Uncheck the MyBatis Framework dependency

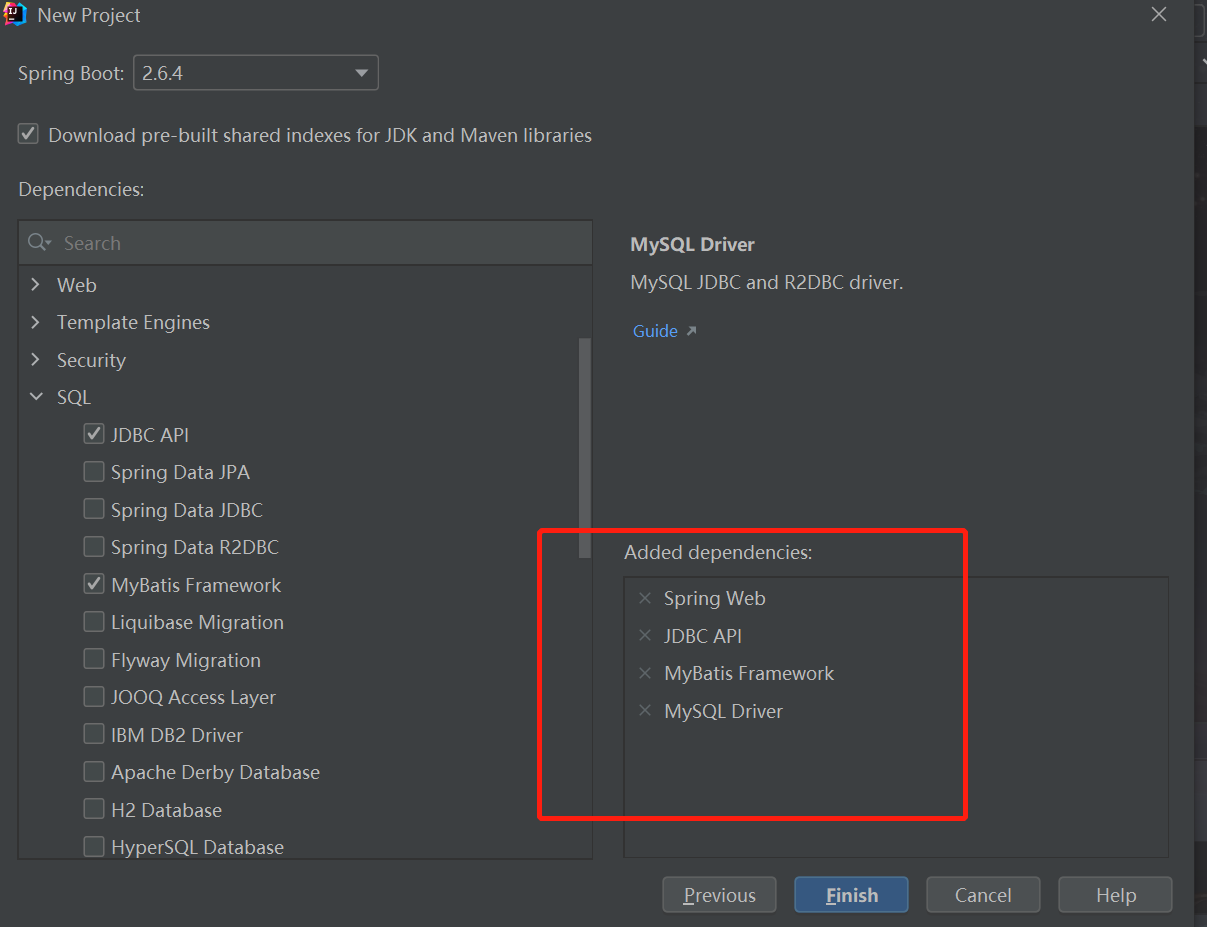[94, 584]
